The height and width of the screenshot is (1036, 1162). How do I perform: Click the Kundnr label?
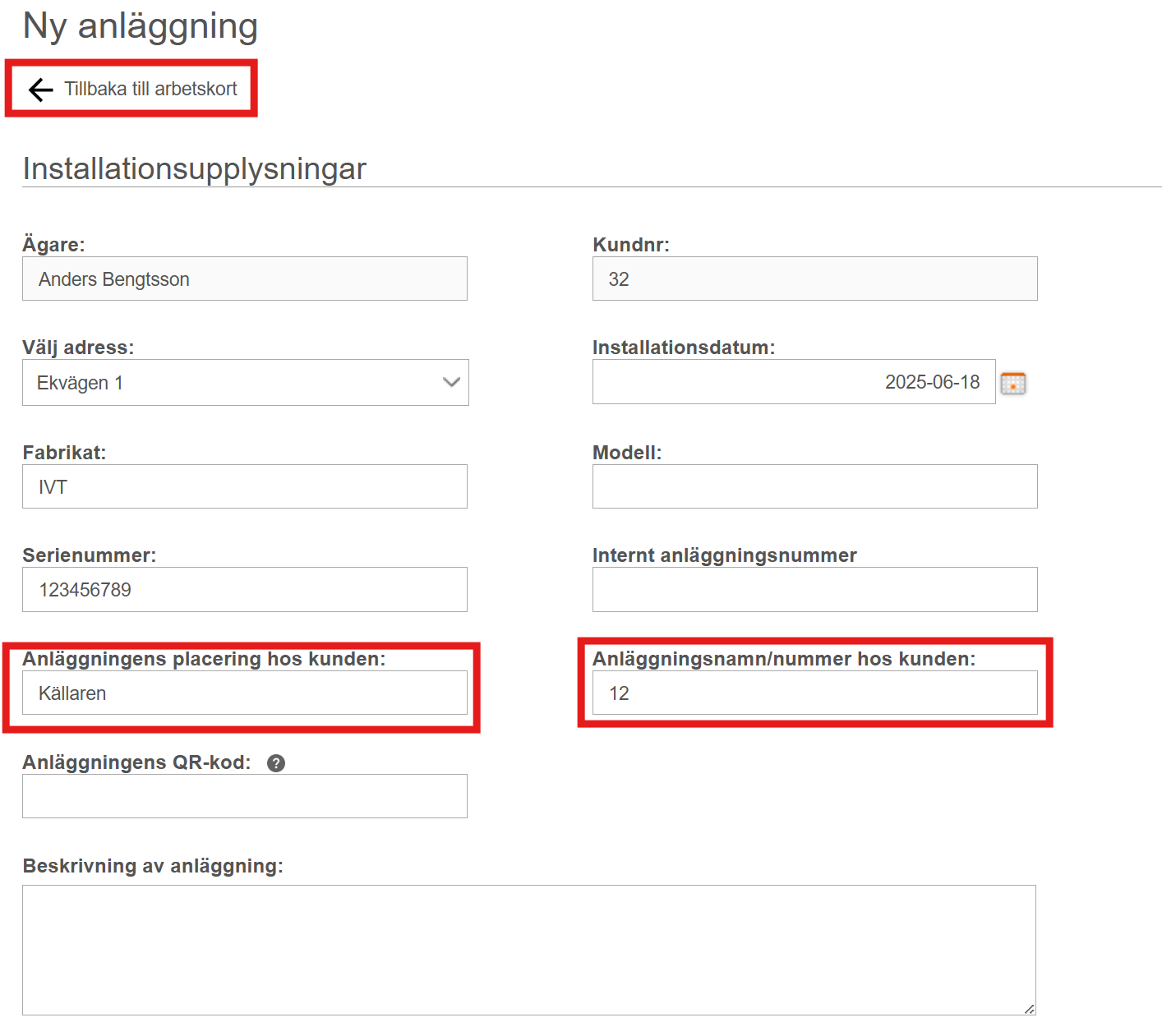631,245
